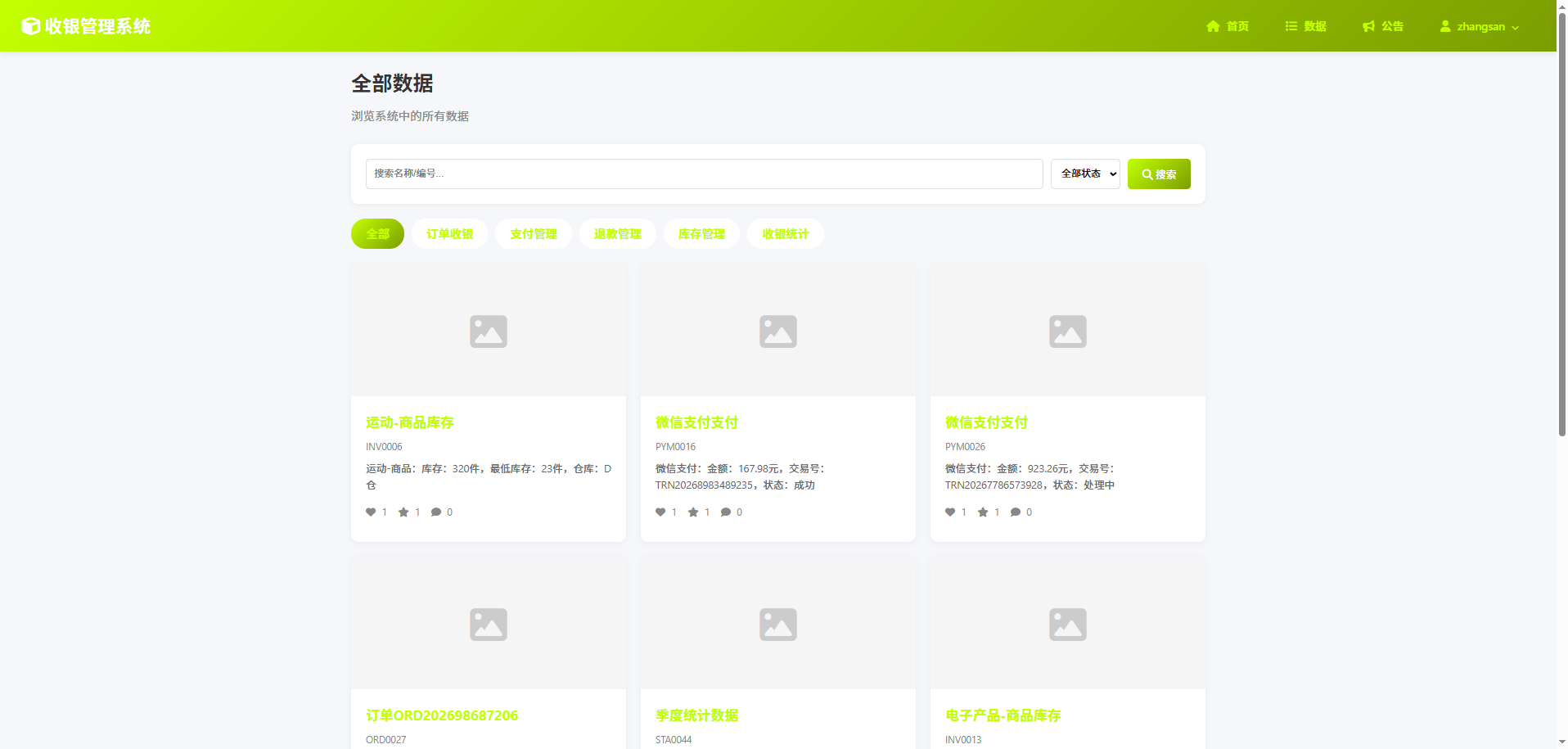This screenshot has height=749, width=1568.
Task: Click the green 搜索 button
Action: 1159,174
